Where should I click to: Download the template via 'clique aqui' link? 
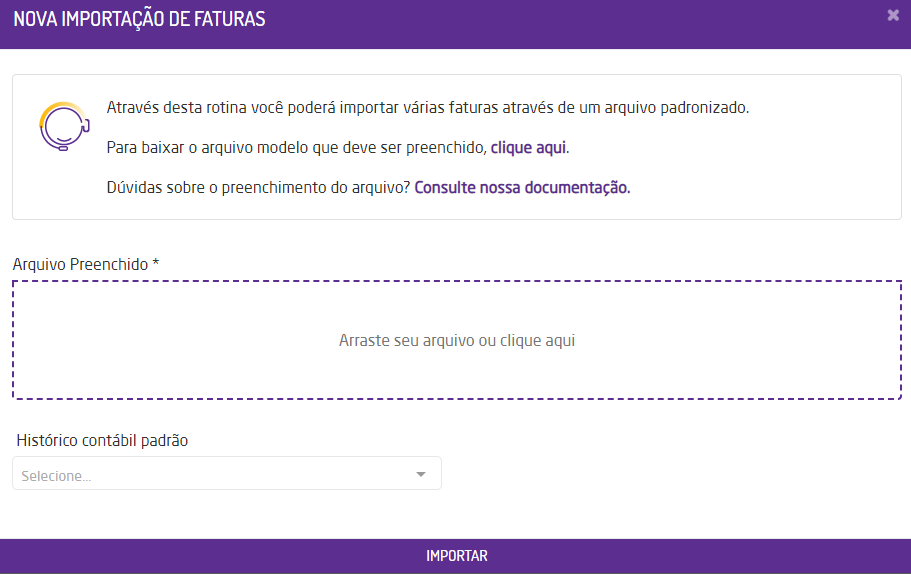pos(528,148)
